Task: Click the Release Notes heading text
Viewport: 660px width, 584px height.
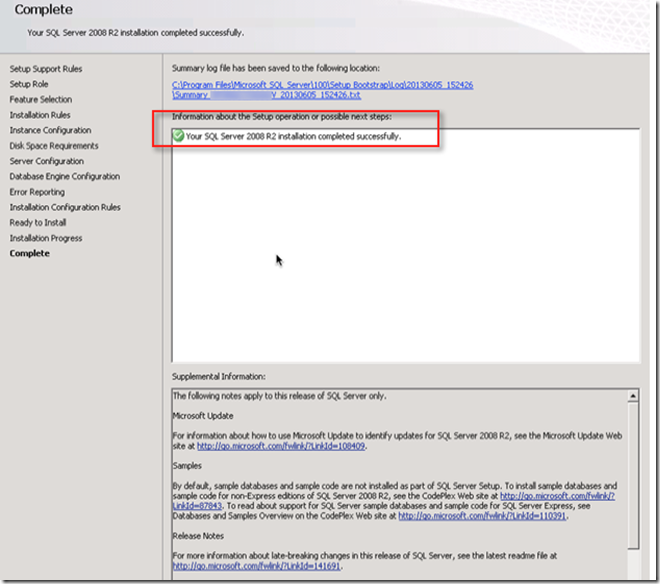Action: pos(198,536)
